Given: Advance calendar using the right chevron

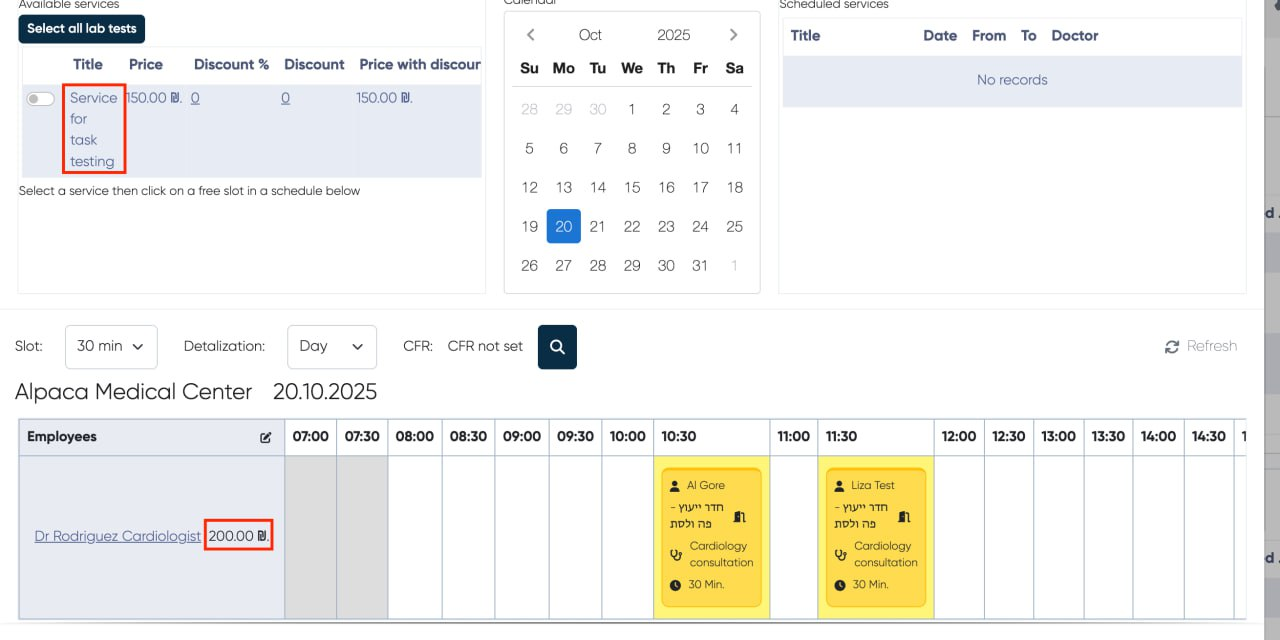Looking at the screenshot, I should [733, 35].
